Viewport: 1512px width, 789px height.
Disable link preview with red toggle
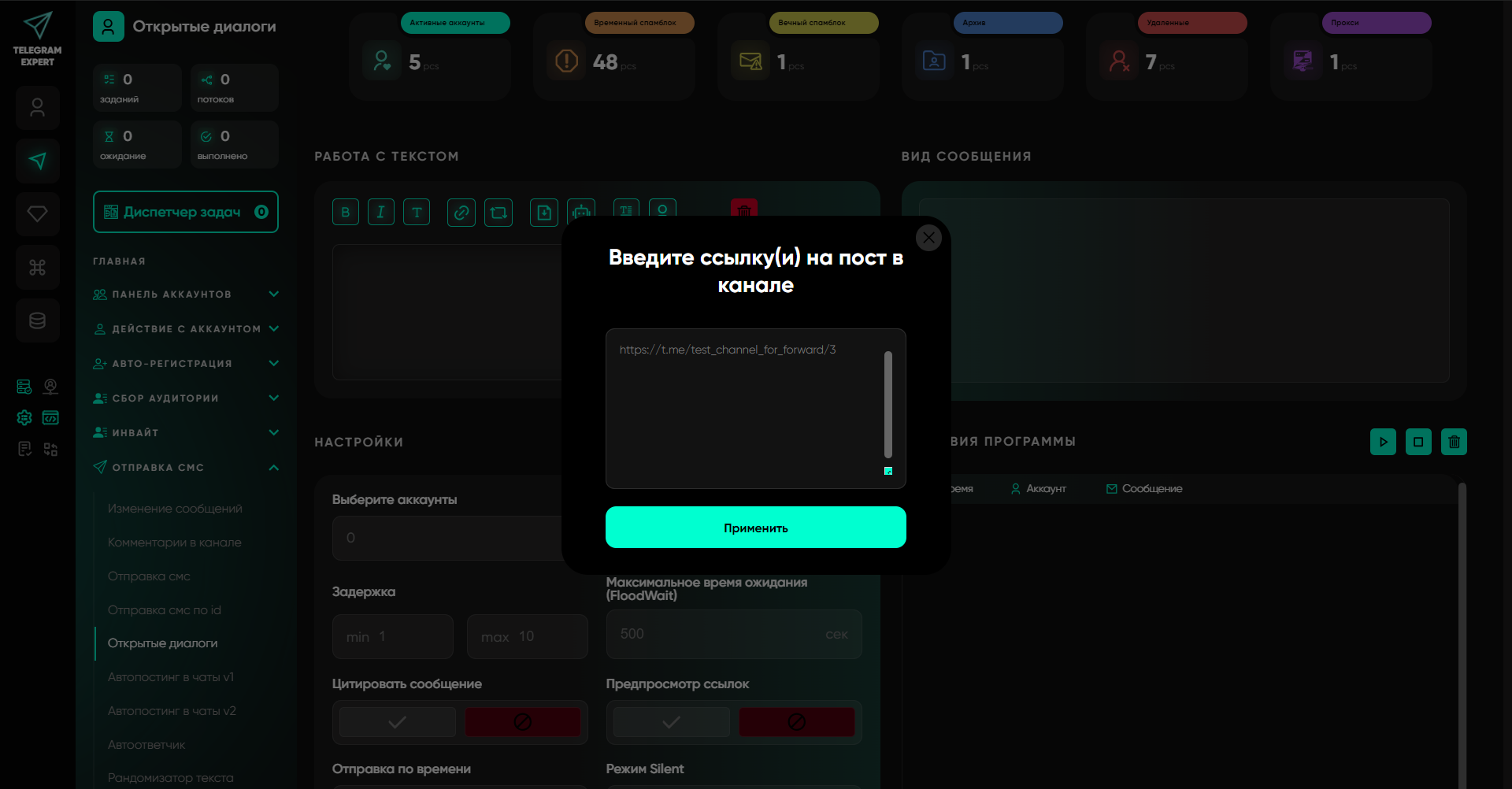tap(796, 722)
